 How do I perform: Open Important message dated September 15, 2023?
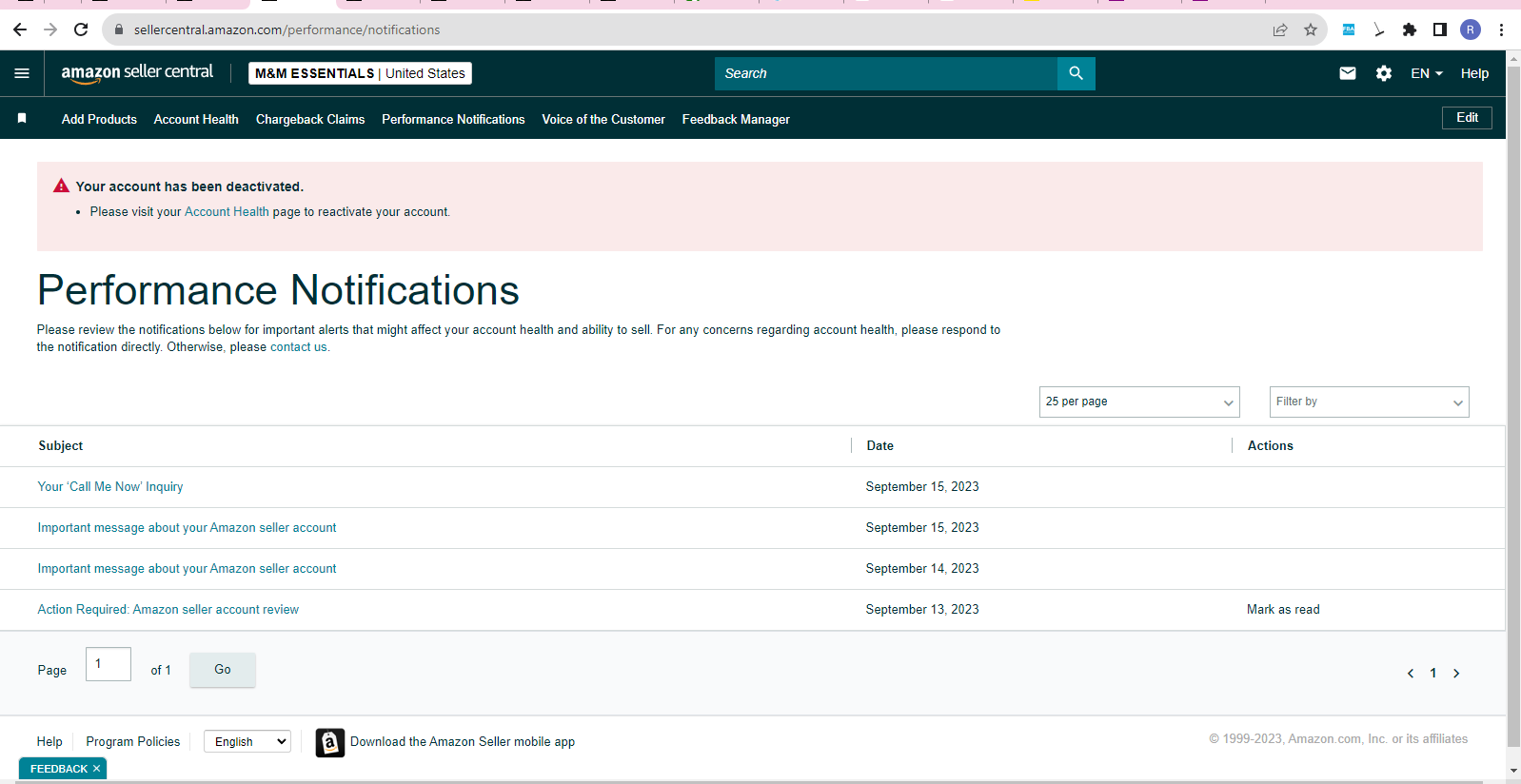click(x=187, y=527)
